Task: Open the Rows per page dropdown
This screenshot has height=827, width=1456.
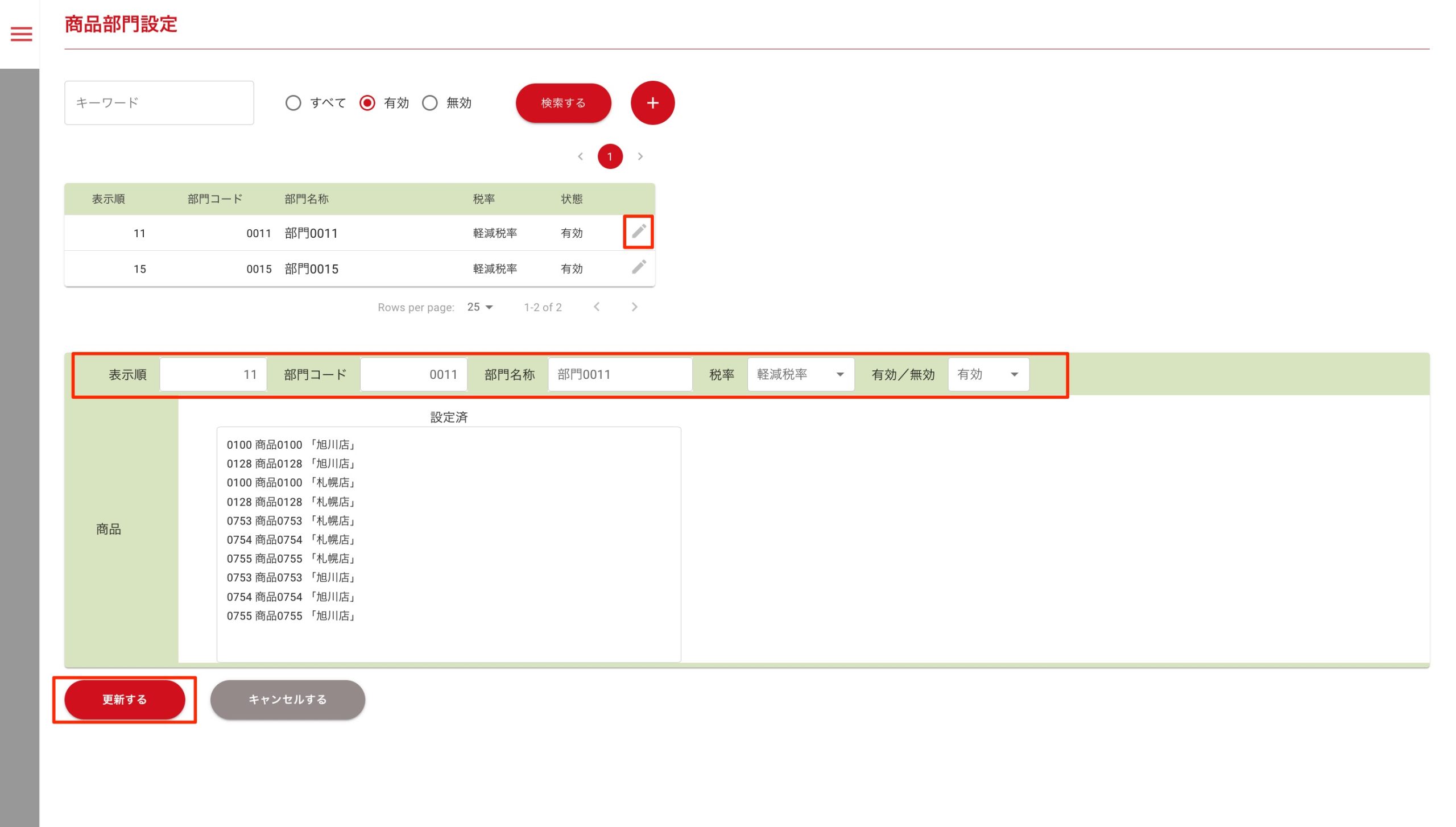Action: point(480,307)
